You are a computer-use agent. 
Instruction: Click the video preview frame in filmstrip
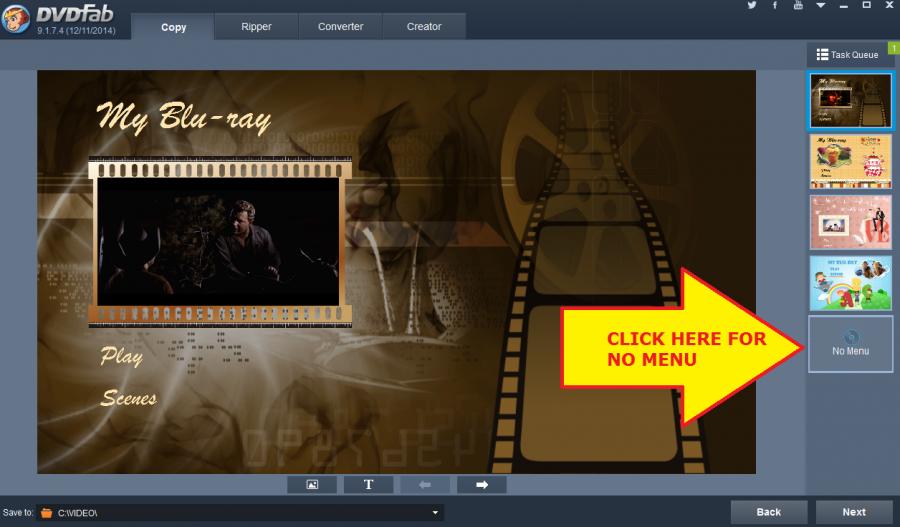pos(218,242)
